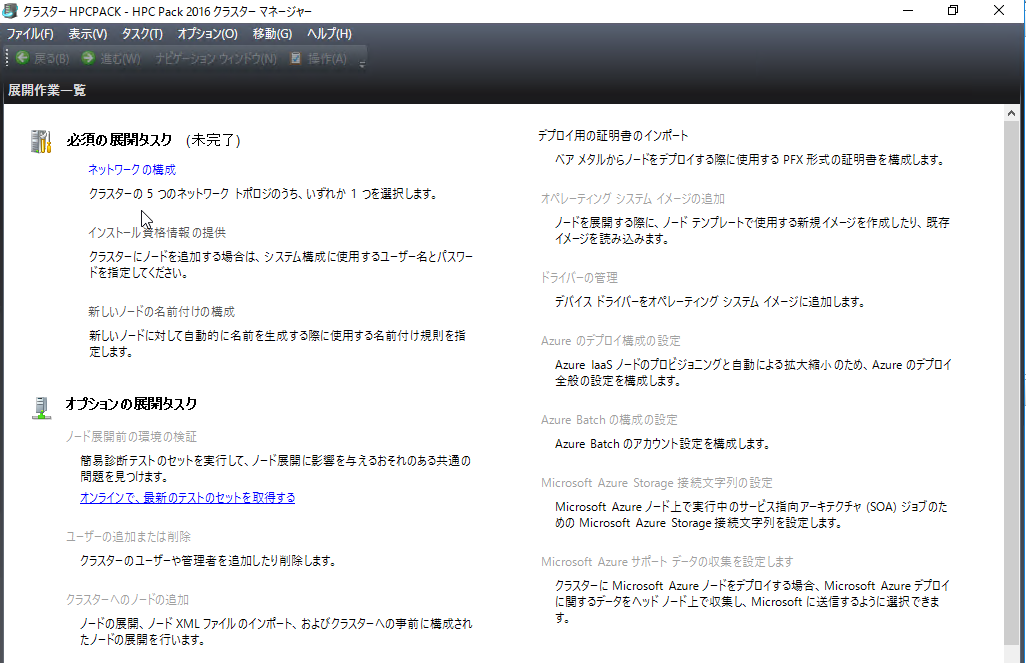Open the ファイル(F) menu

click(30, 33)
